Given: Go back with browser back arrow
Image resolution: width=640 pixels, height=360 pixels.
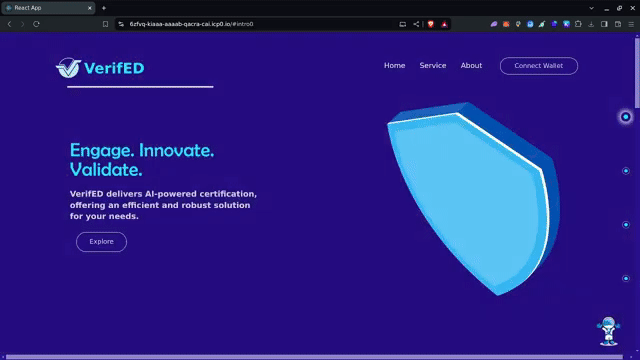Looking at the screenshot, I should pyautogui.click(x=9, y=24).
